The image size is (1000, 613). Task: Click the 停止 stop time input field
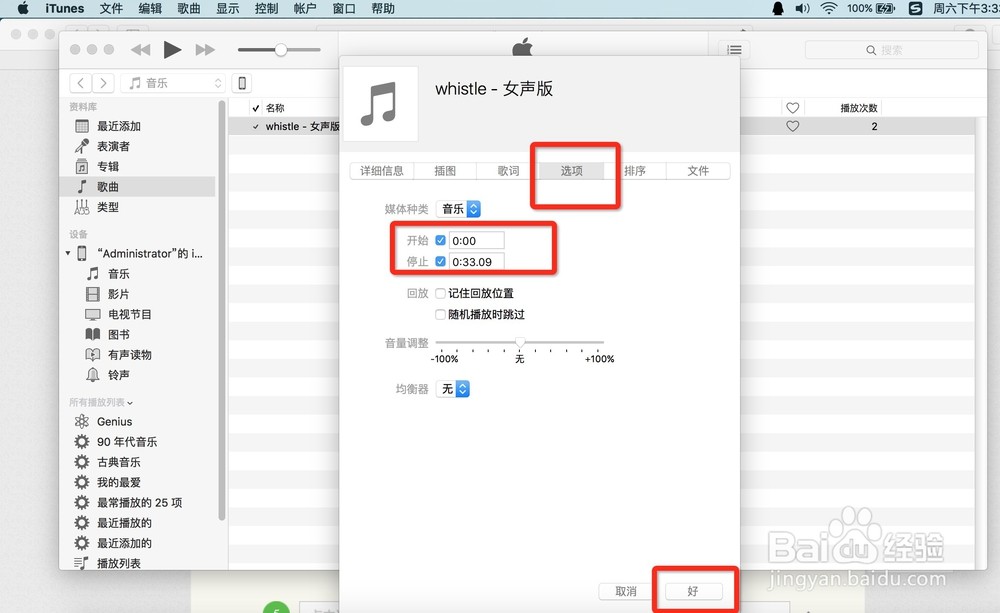(x=476, y=262)
